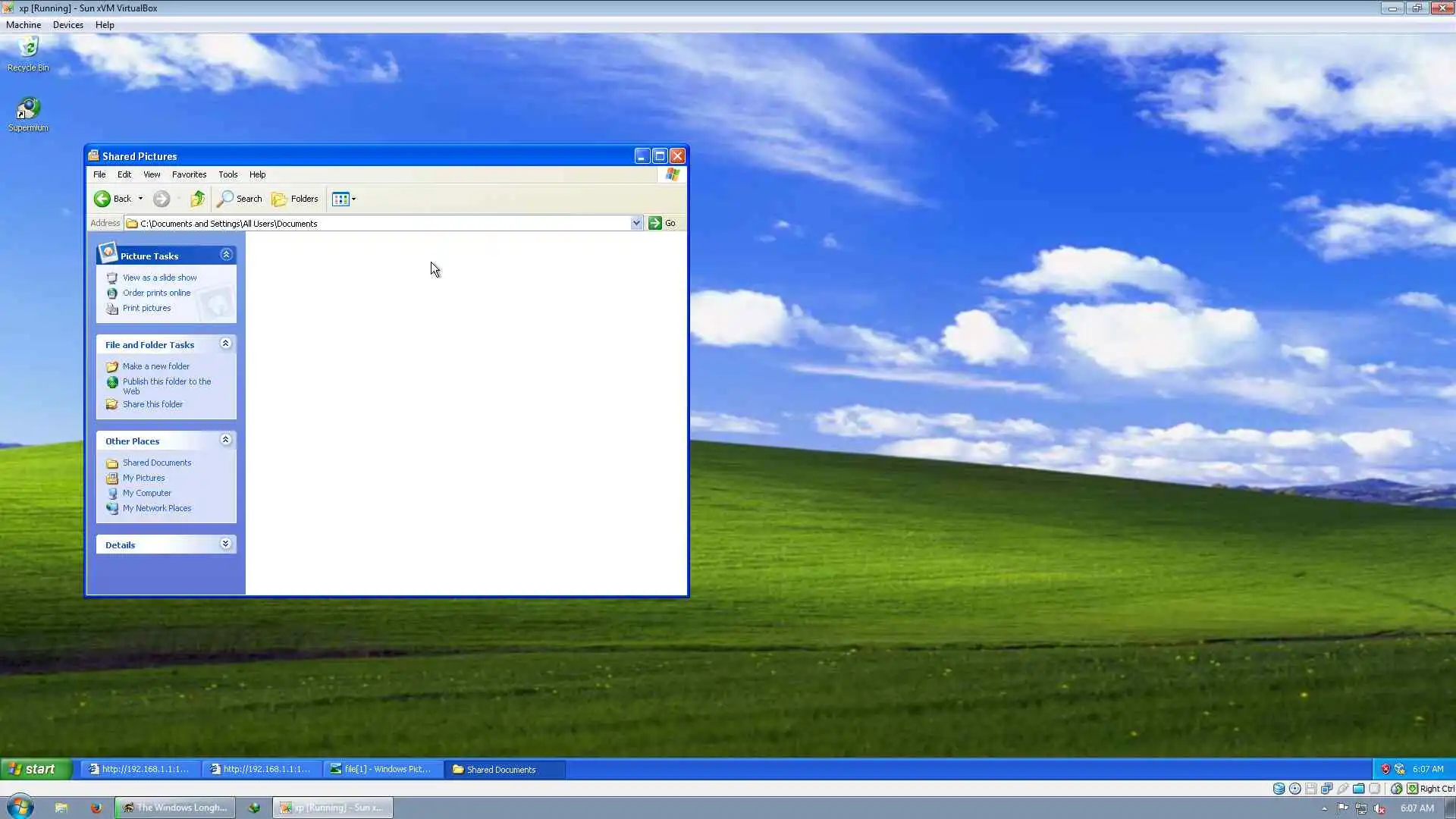The width and height of the screenshot is (1456, 819).
Task: Click the Up folder toolbar icon
Action: pyautogui.click(x=197, y=199)
